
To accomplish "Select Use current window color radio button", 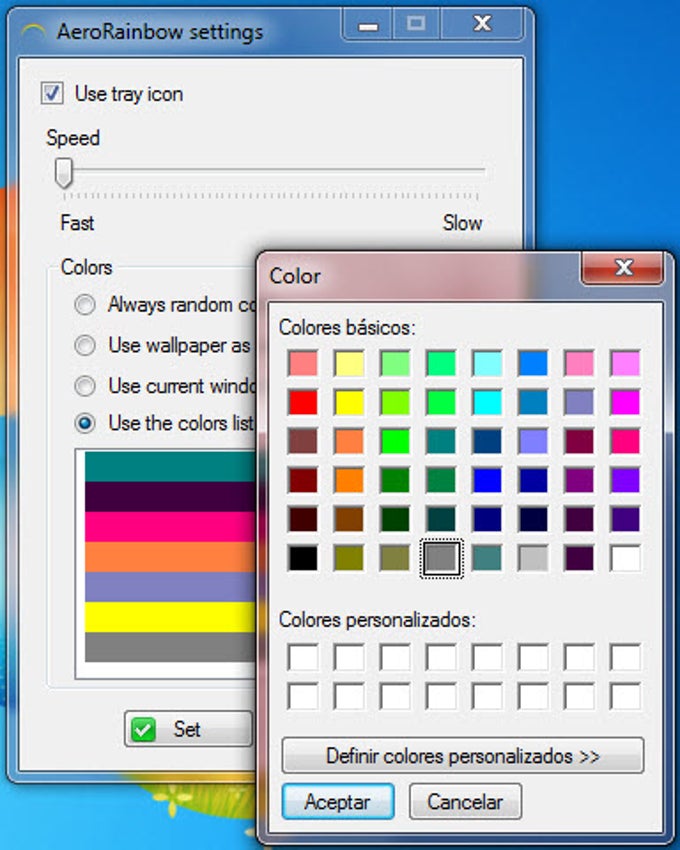I will [85, 386].
